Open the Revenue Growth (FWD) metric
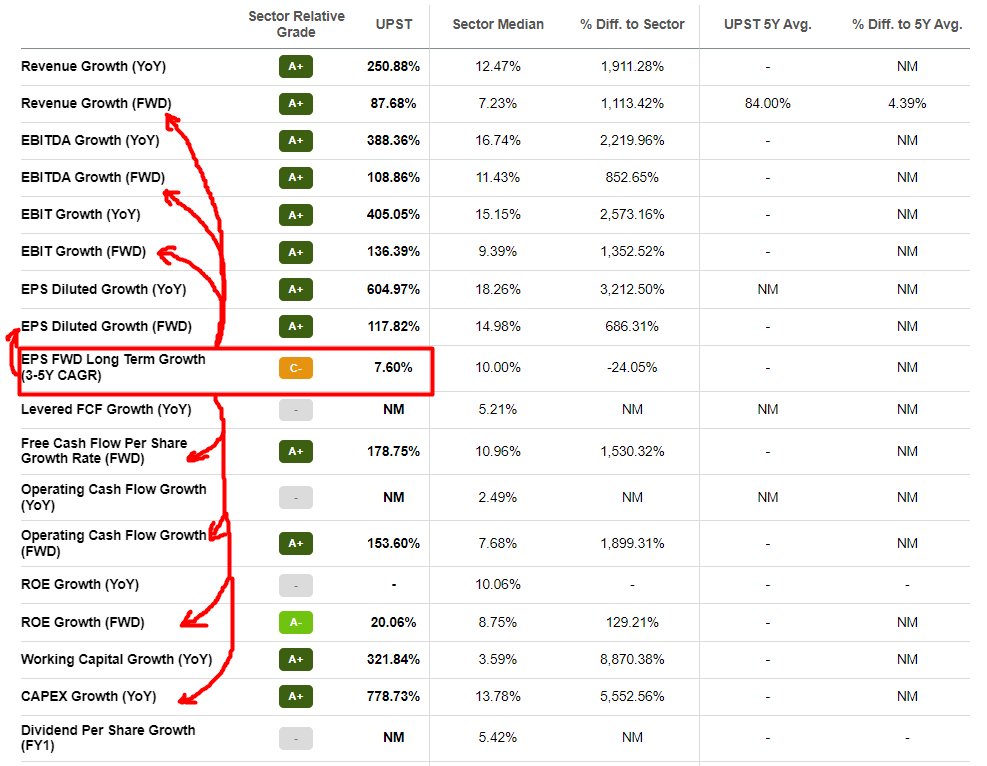 96,104
